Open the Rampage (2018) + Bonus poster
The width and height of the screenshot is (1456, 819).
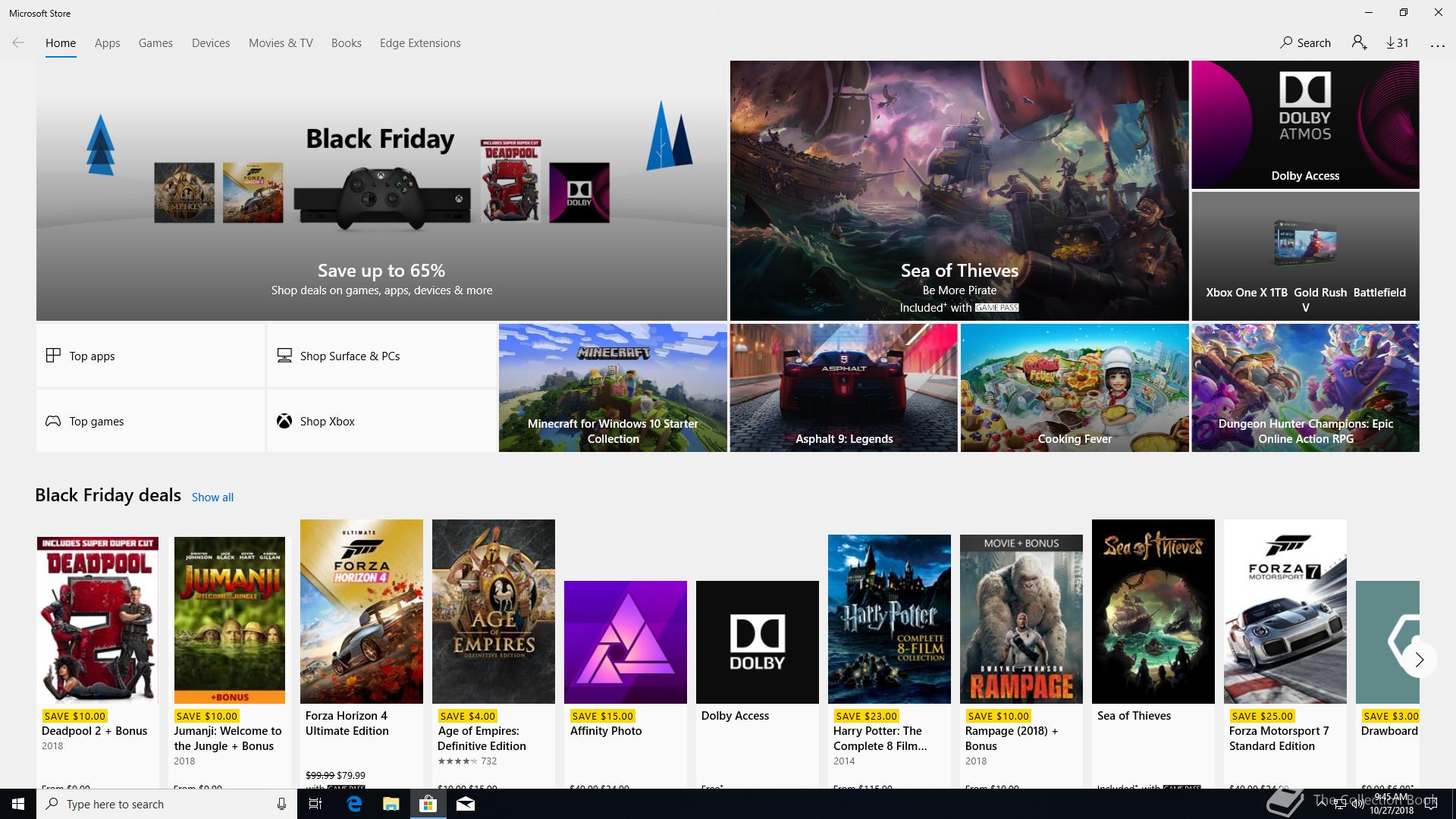(x=1021, y=619)
